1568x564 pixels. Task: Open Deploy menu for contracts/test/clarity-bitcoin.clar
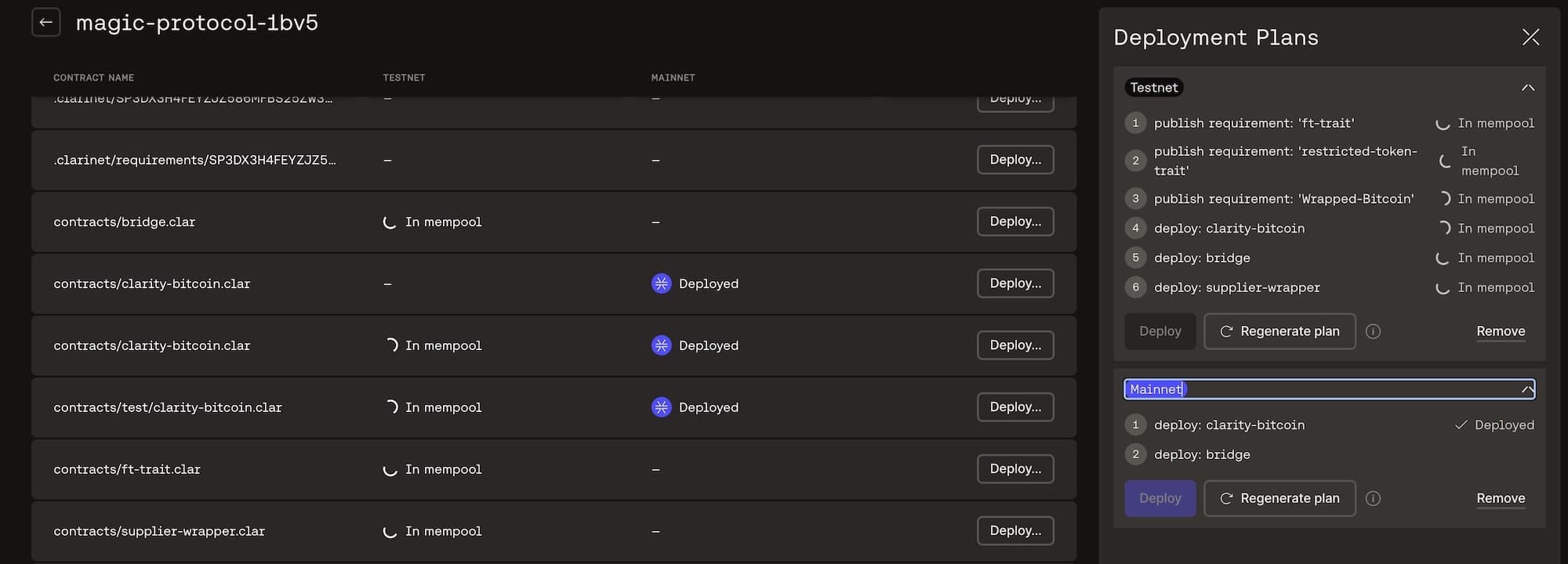(1015, 407)
